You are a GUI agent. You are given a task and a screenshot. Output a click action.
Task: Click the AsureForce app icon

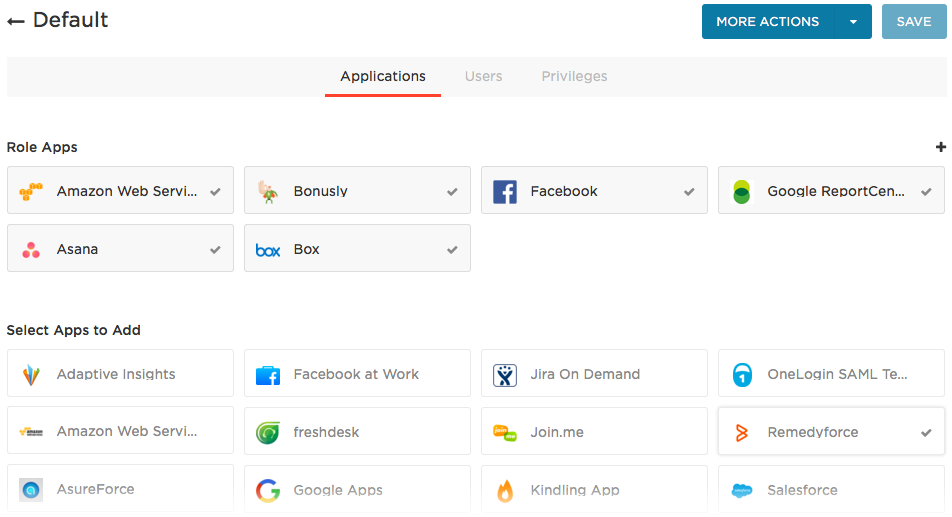click(x=31, y=490)
